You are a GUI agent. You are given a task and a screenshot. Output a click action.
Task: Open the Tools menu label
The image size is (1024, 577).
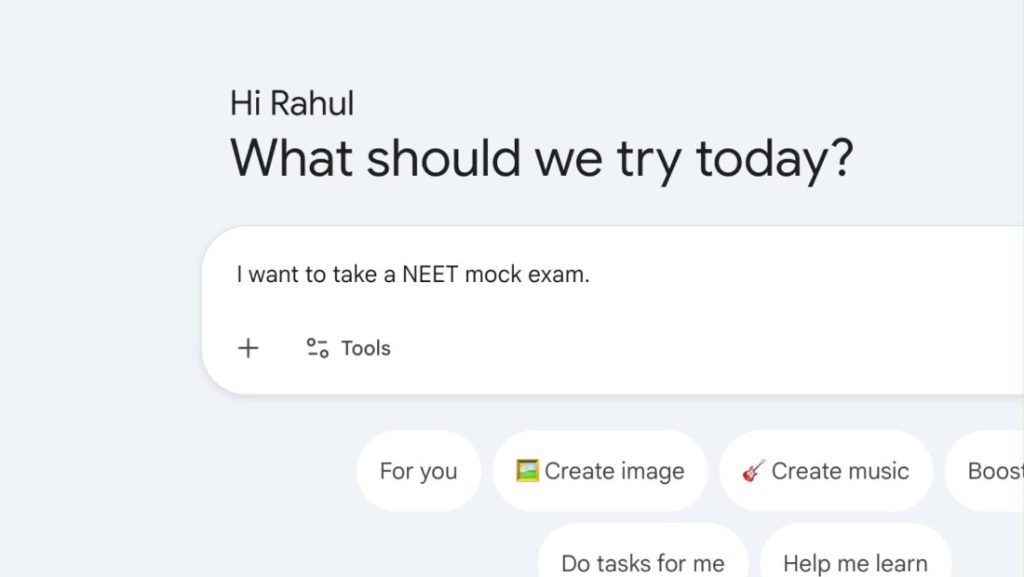pos(365,348)
